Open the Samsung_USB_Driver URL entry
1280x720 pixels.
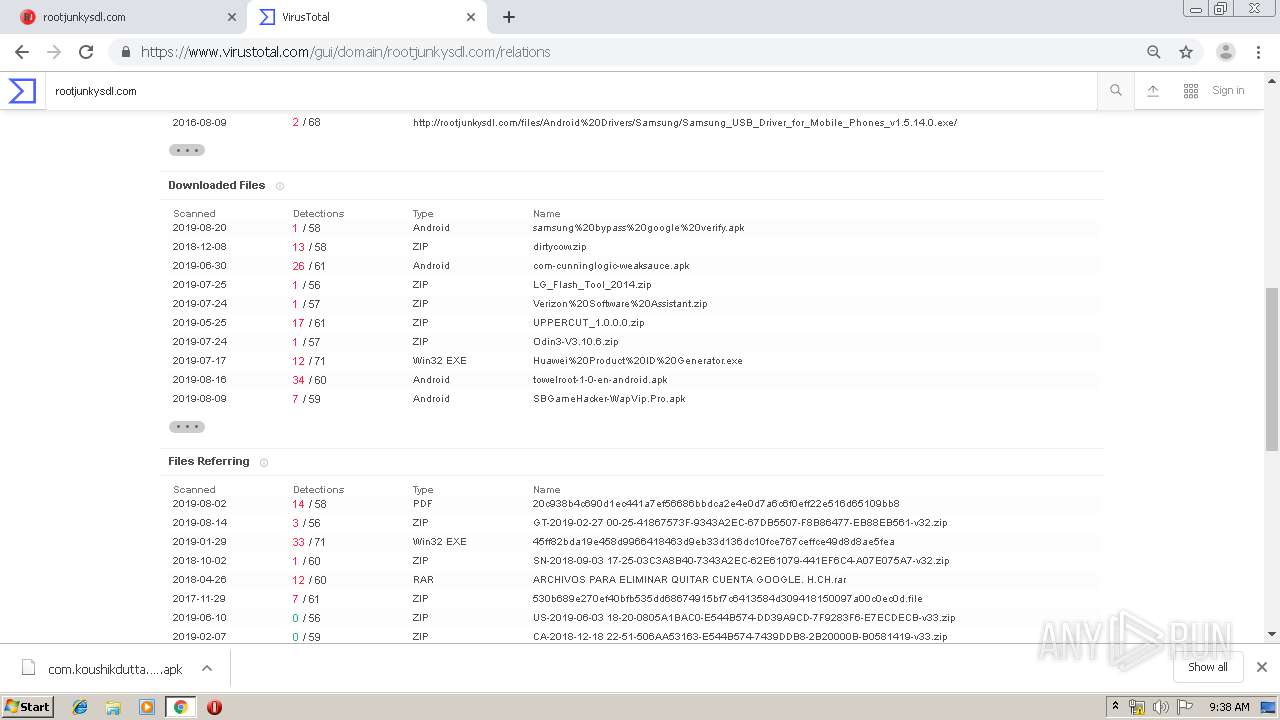point(685,123)
